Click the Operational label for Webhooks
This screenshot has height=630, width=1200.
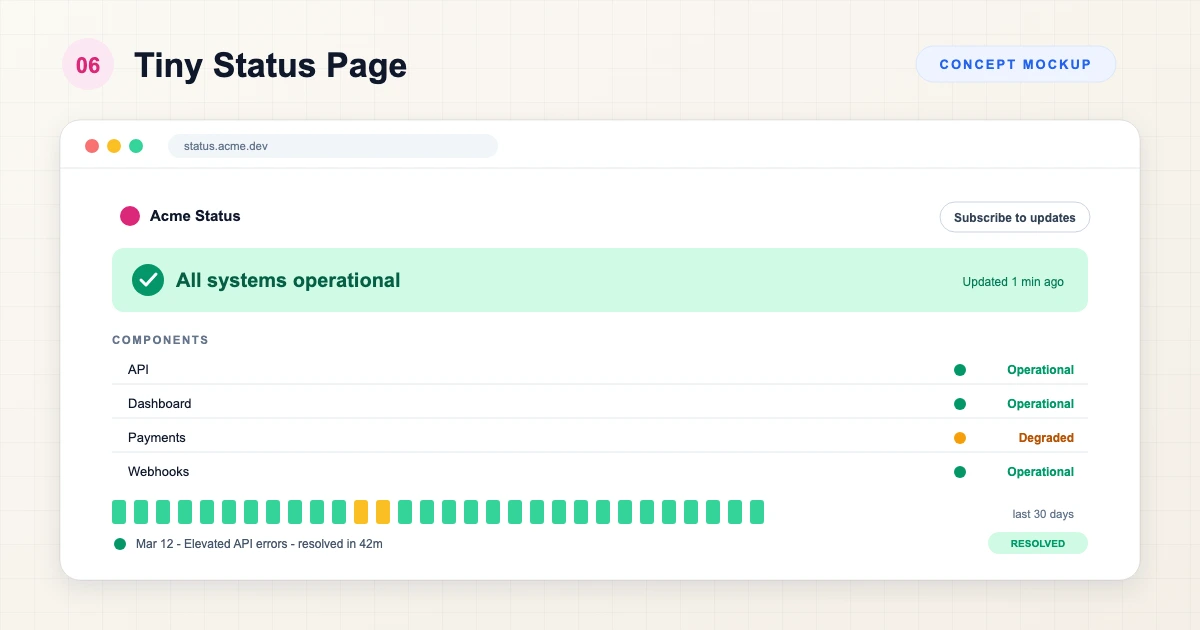click(x=1040, y=472)
